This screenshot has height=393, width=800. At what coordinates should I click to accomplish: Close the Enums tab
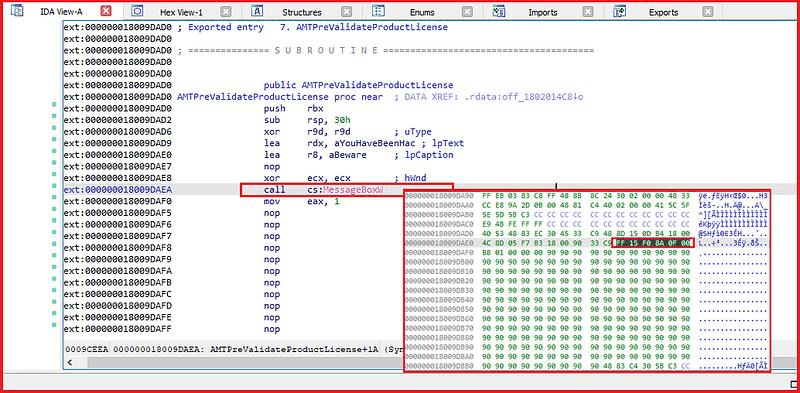coord(467,12)
